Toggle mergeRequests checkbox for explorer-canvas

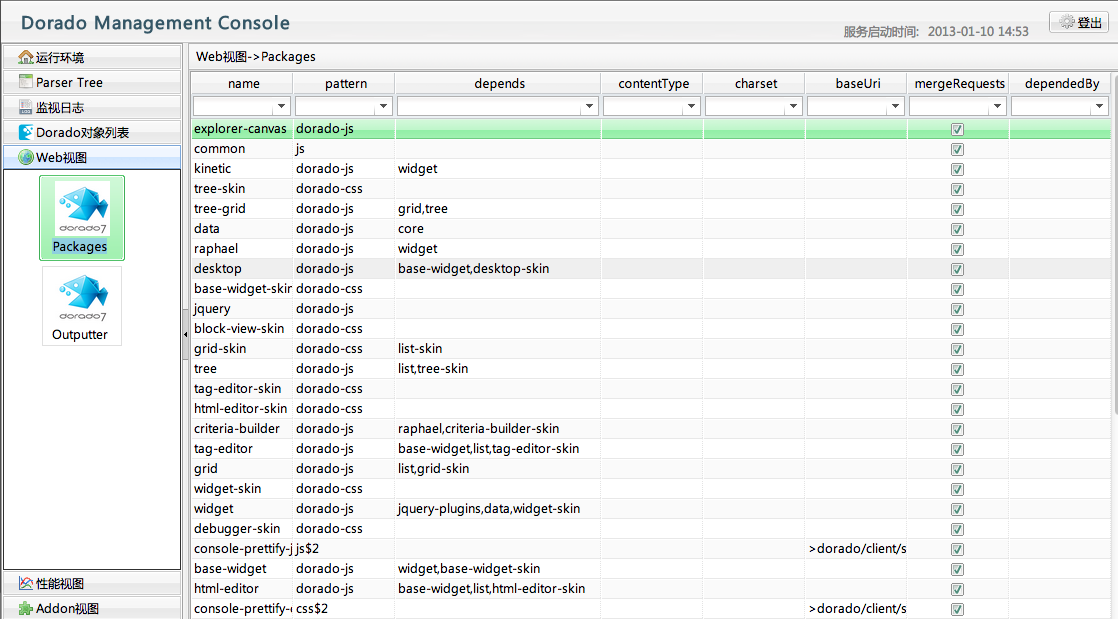pyautogui.click(x=957, y=129)
